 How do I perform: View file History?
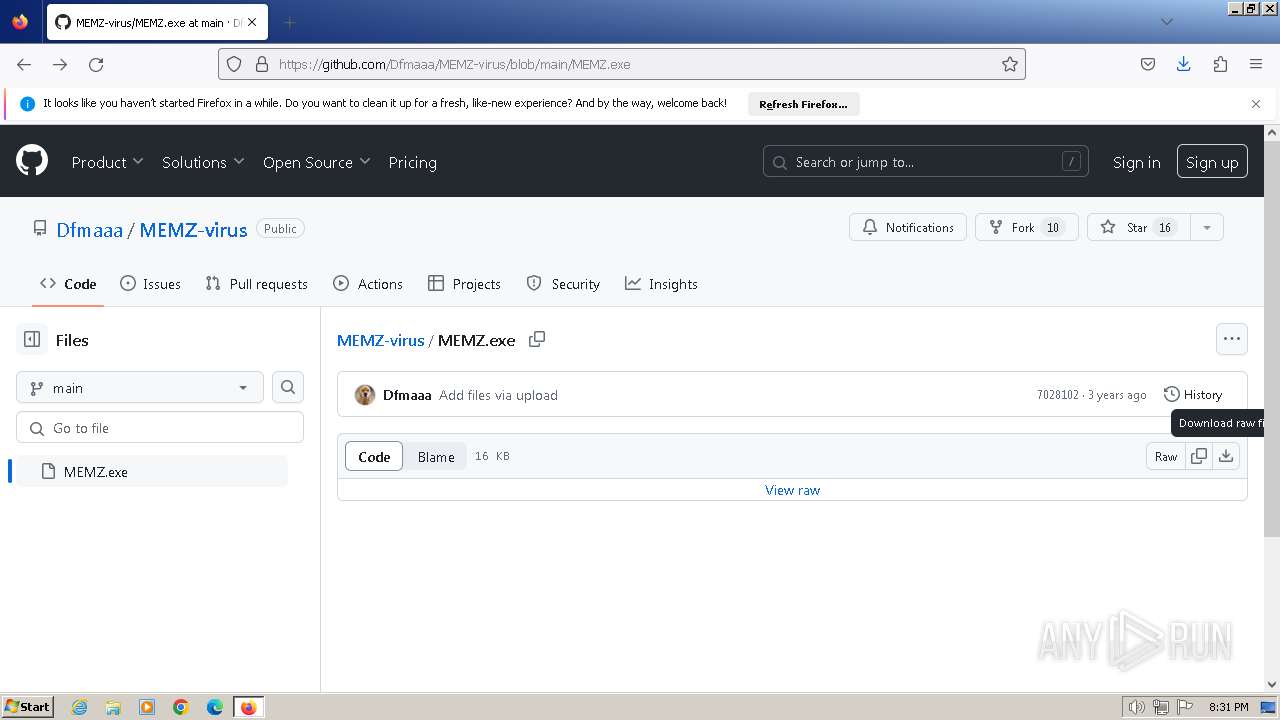coord(1193,395)
